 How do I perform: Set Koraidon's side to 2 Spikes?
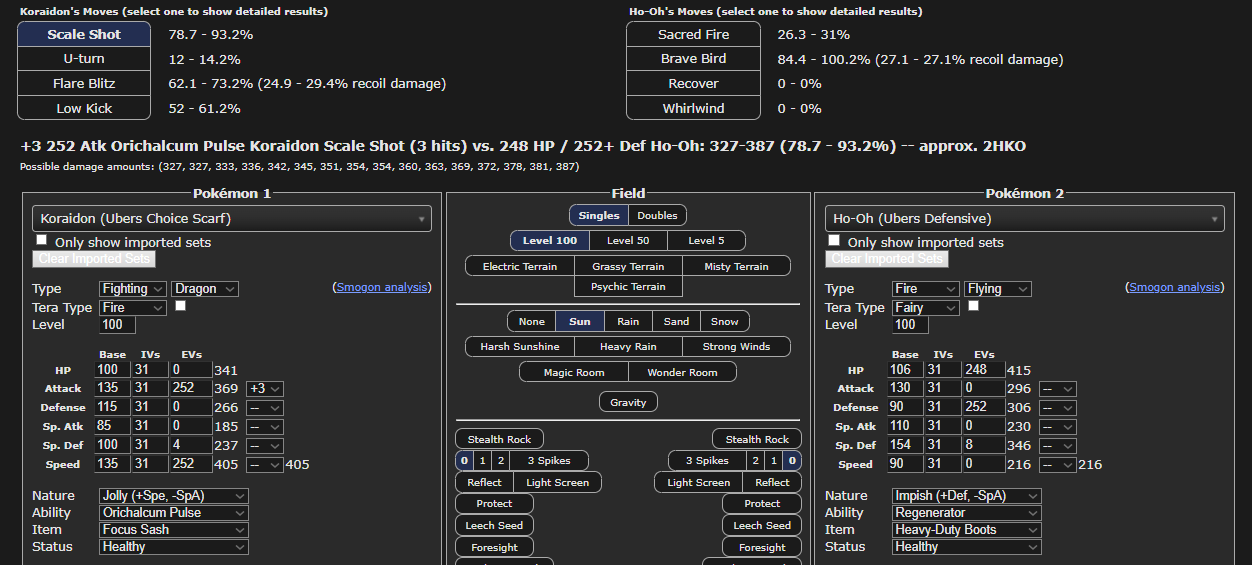click(501, 460)
